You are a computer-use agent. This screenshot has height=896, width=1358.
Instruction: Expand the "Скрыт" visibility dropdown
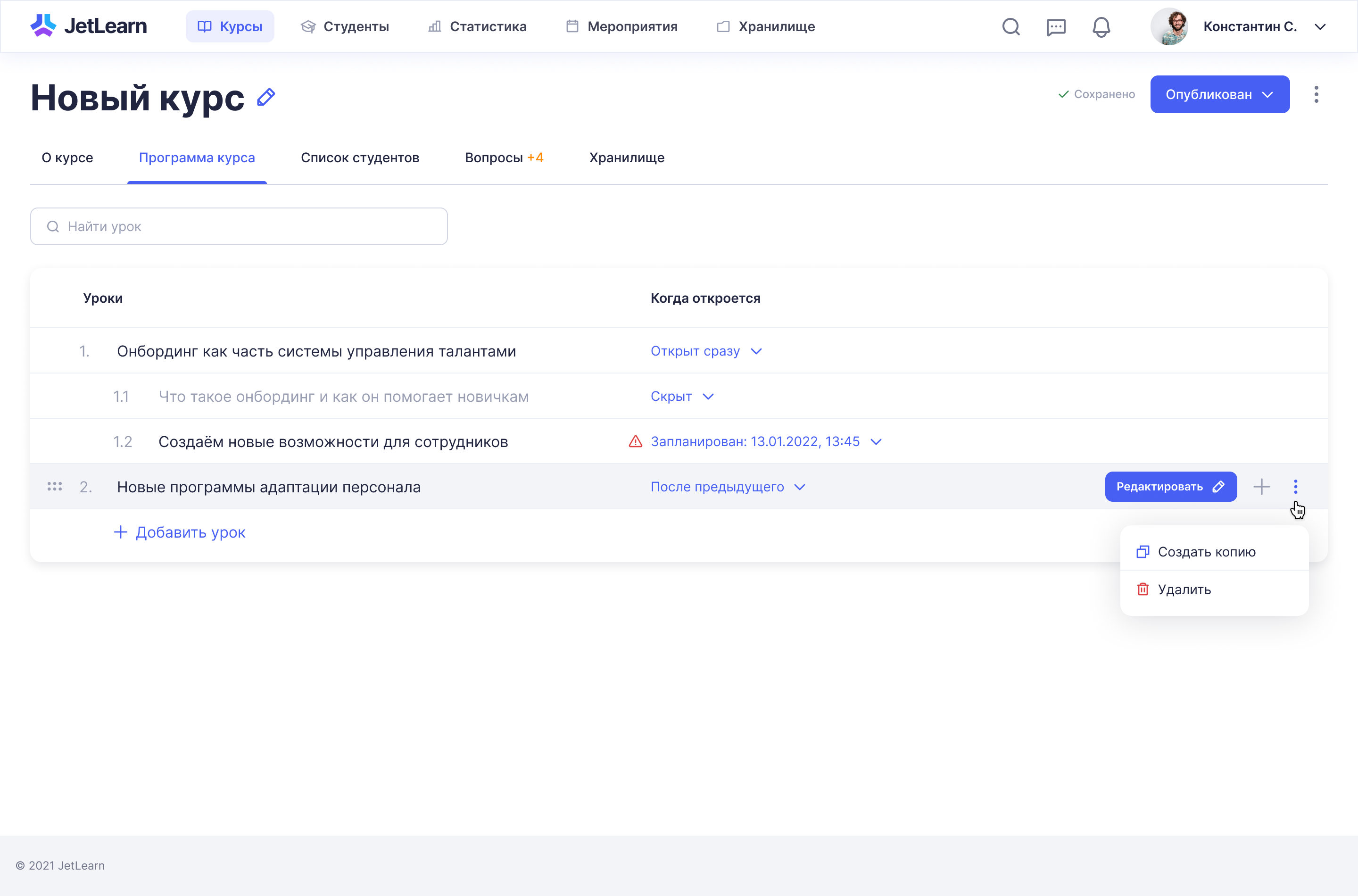[x=682, y=397]
